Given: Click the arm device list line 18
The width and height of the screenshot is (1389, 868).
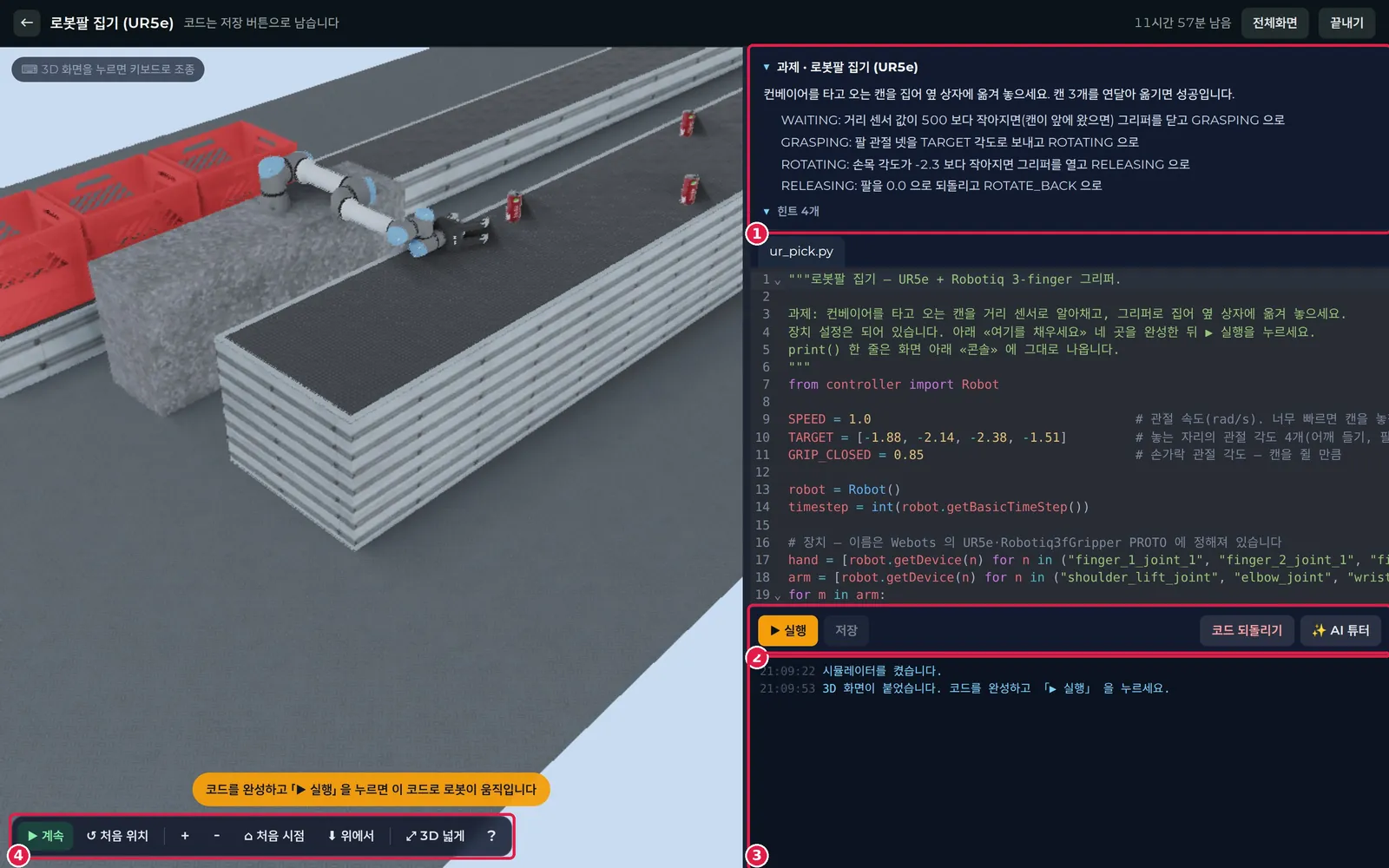Looking at the screenshot, I should (x=1087, y=577).
